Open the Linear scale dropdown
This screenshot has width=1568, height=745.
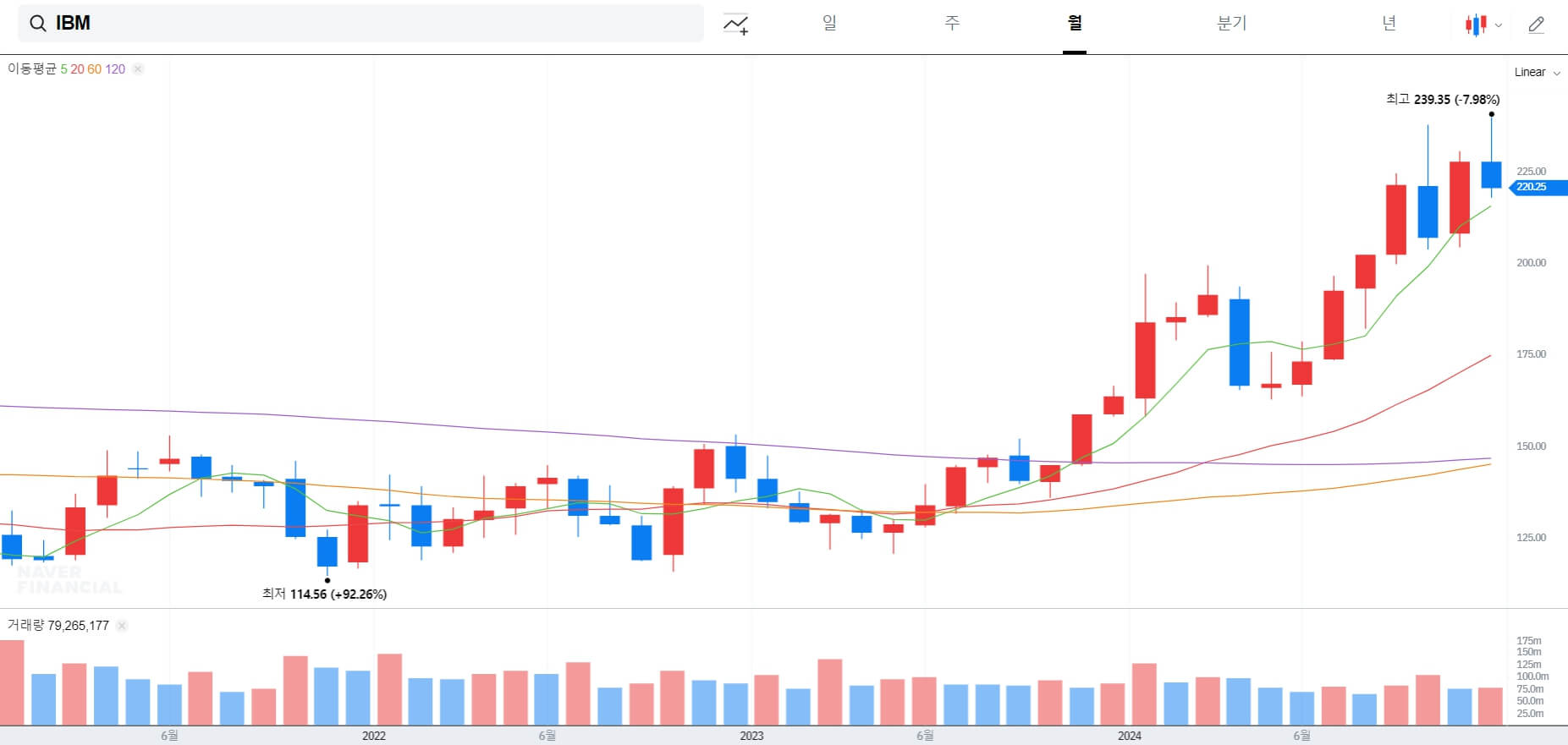[1537, 72]
